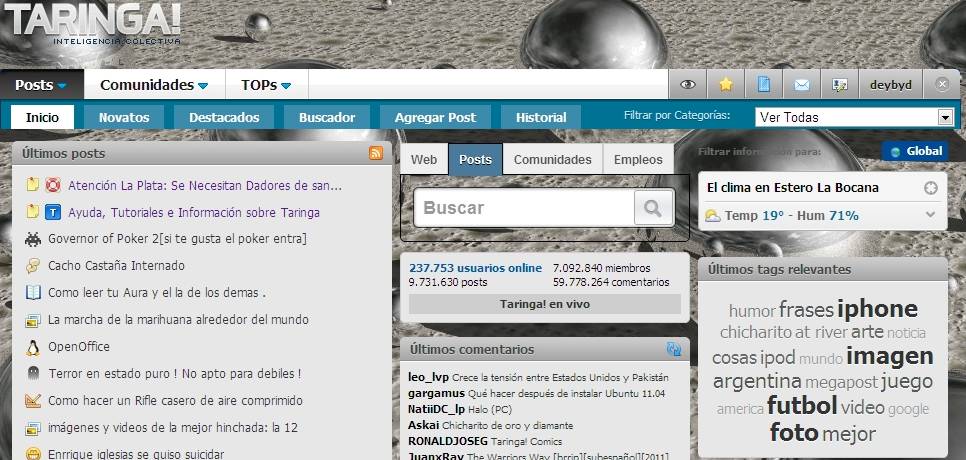Screen dimensions: 966x460
Task: Click the smiley icon beside the Enrrique iglesias post
Action: 33,454
